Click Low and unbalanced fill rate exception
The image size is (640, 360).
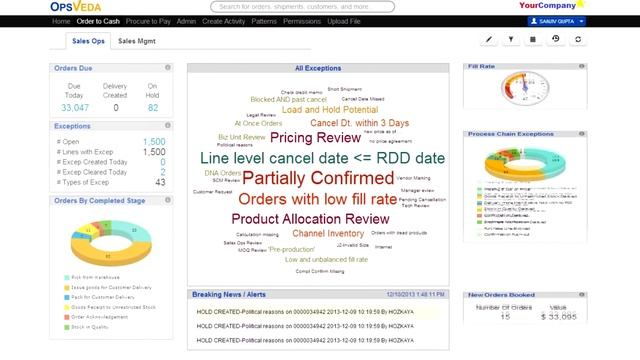[x=327, y=260]
